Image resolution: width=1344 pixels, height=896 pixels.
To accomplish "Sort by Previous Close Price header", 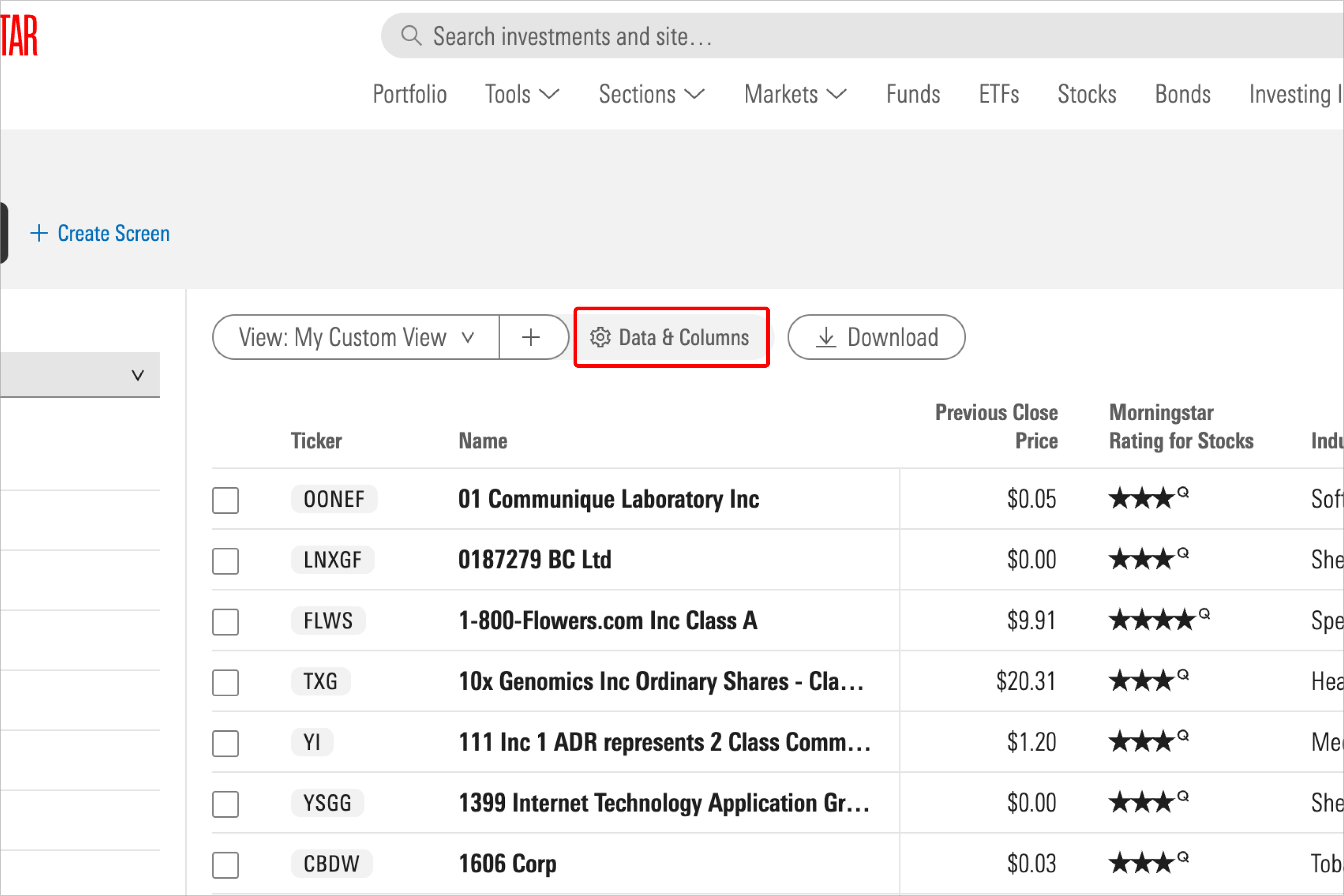I will tap(996, 426).
